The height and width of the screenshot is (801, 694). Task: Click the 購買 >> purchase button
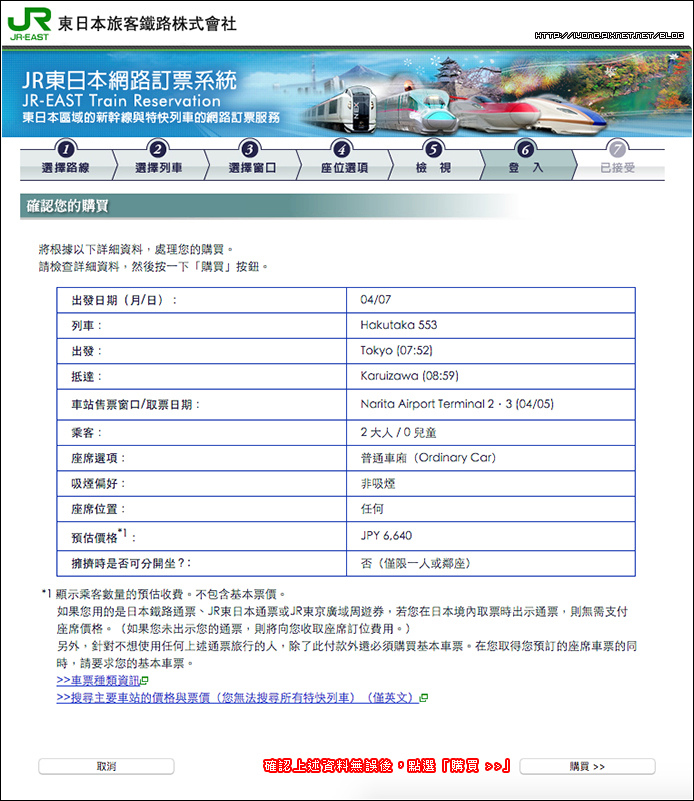click(x=587, y=766)
